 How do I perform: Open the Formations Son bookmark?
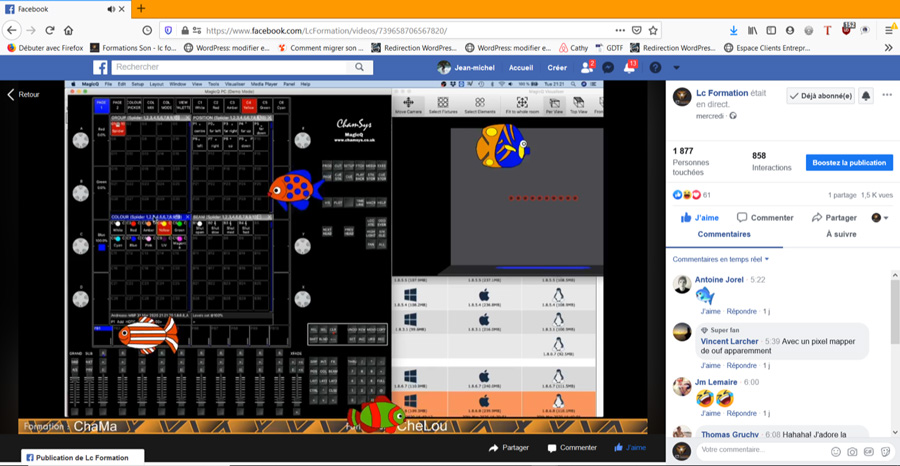pos(133,48)
